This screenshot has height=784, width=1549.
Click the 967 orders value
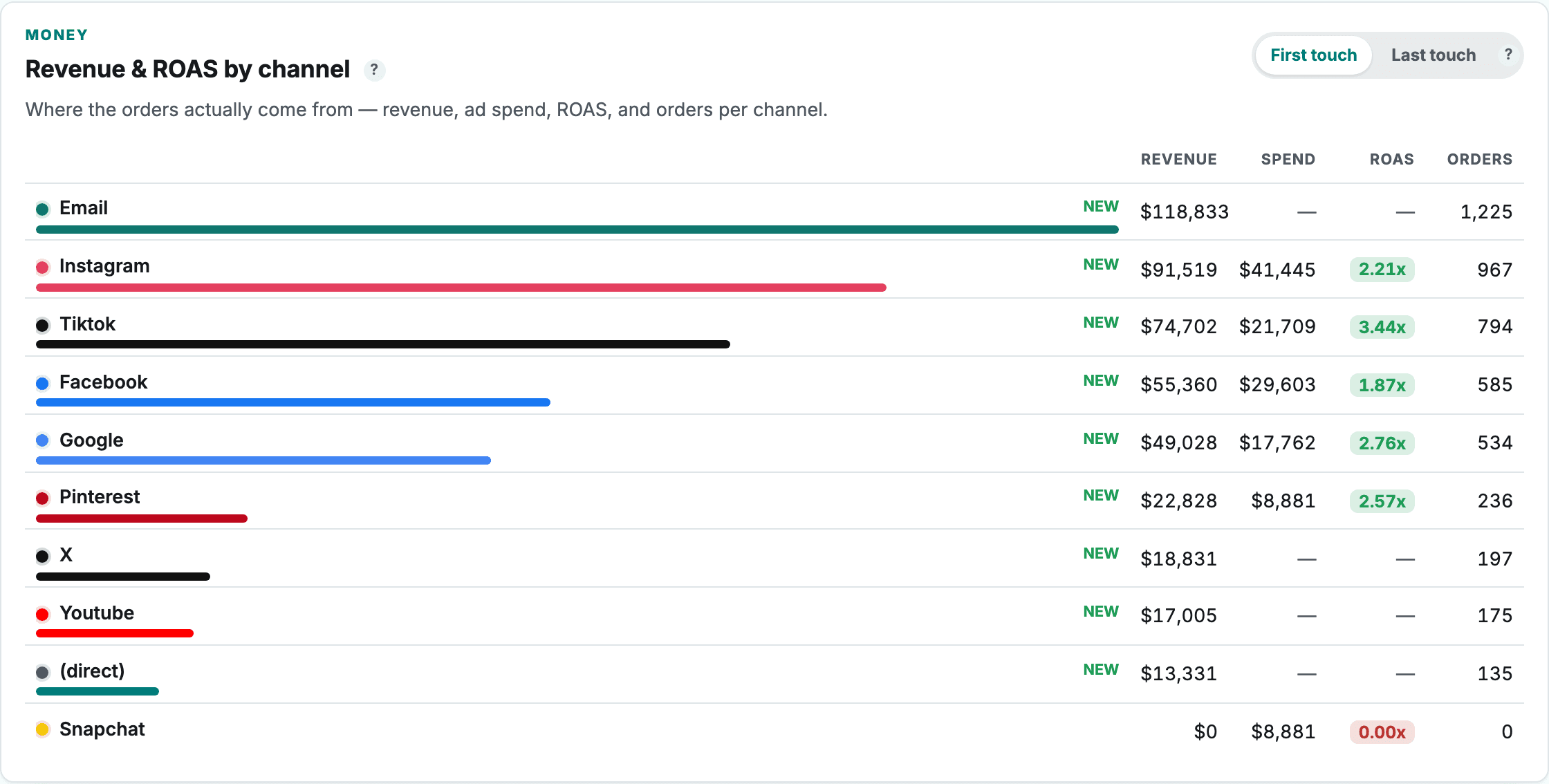[x=1495, y=270]
